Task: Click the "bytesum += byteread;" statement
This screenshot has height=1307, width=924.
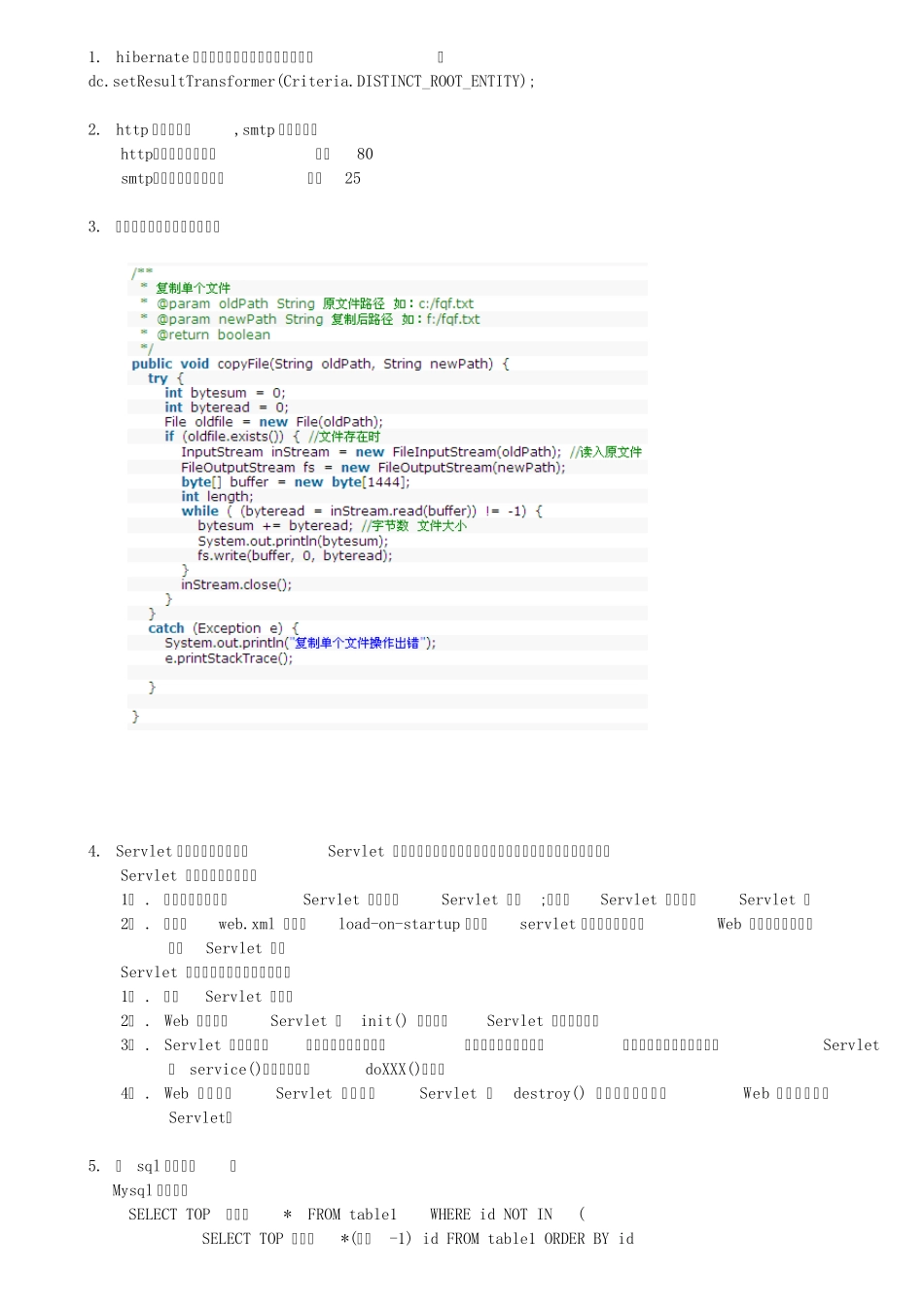Action: (x=275, y=526)
